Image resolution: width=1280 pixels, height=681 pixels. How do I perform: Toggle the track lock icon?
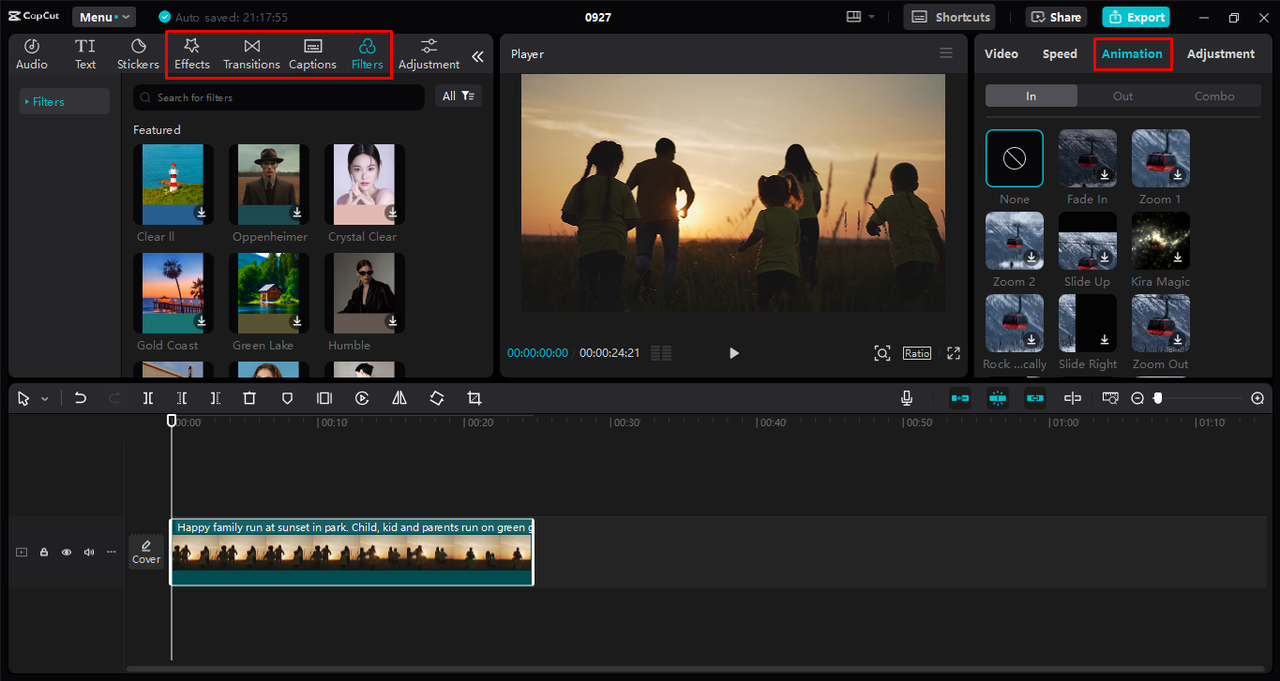(x=44, y=552)
